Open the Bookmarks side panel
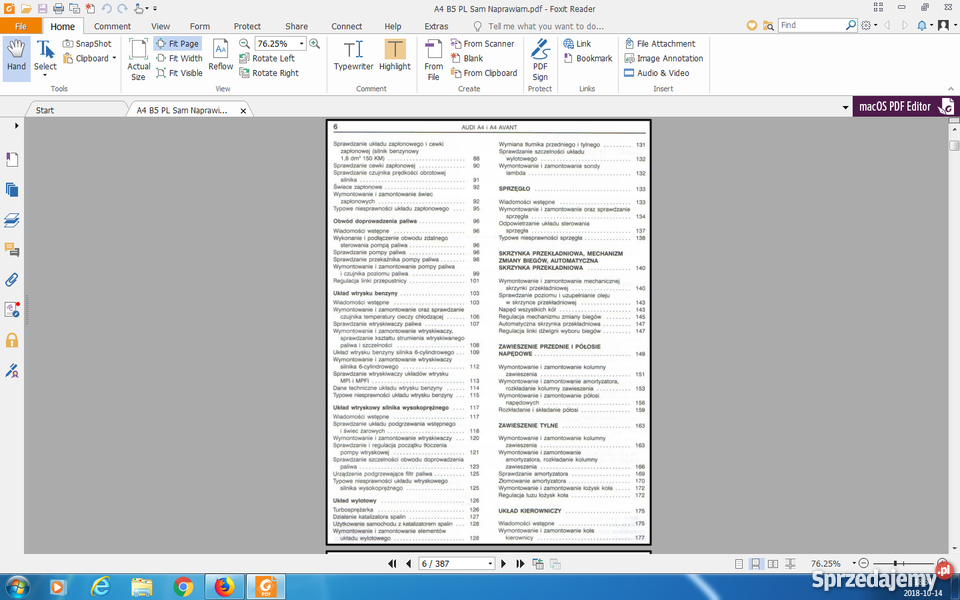 [12, 159]
